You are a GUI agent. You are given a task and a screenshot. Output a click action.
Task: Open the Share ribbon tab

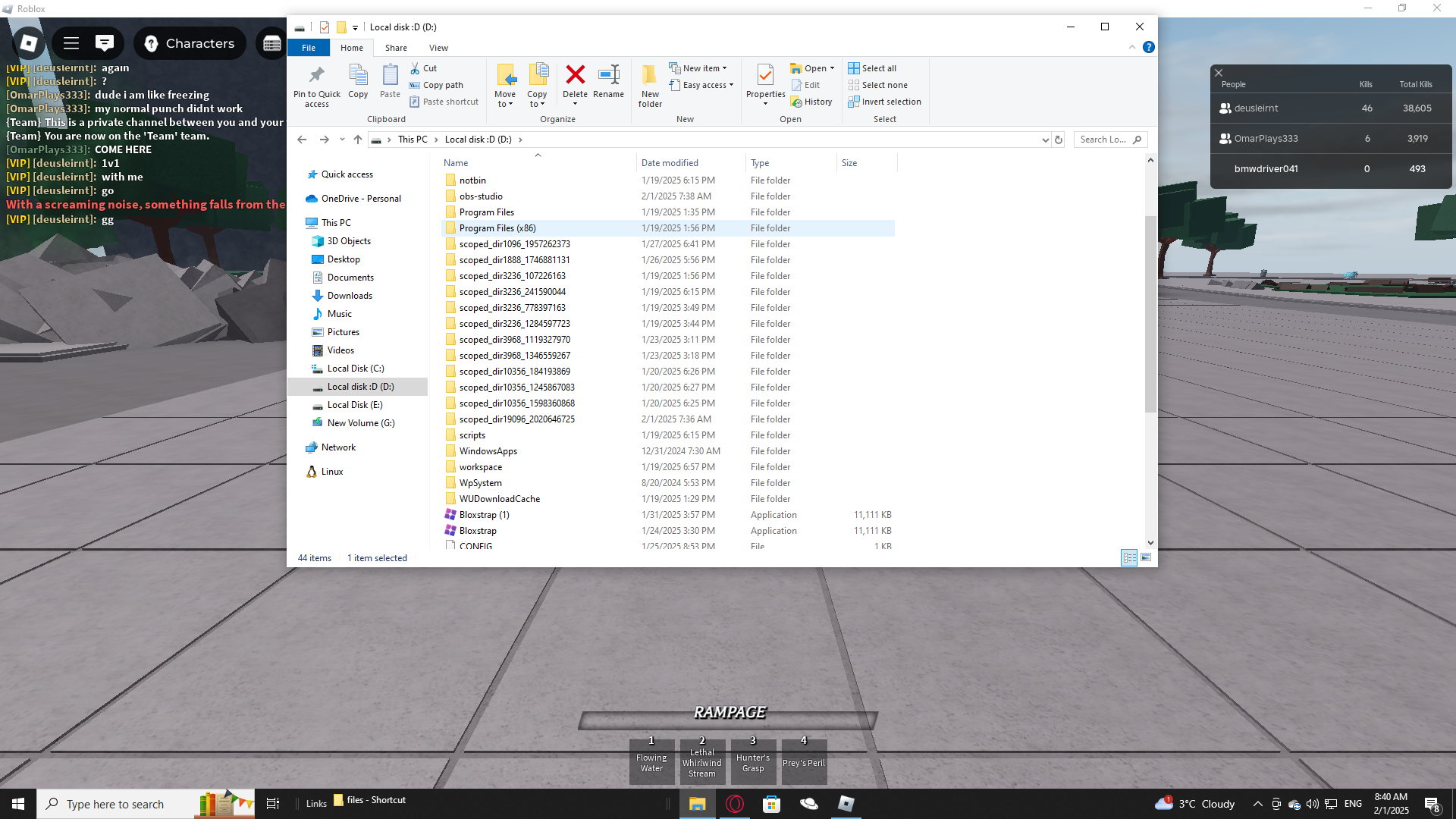click(396, 48)
